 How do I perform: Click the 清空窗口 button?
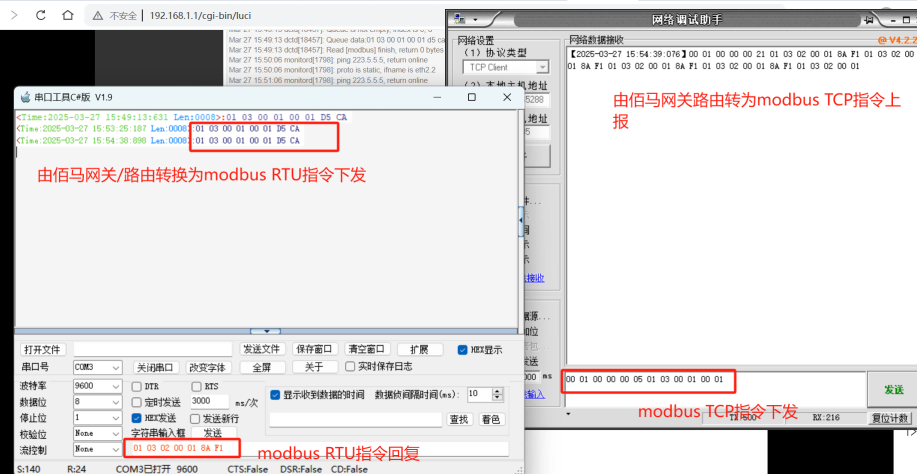pyautogui.click(x=366, y=350)
